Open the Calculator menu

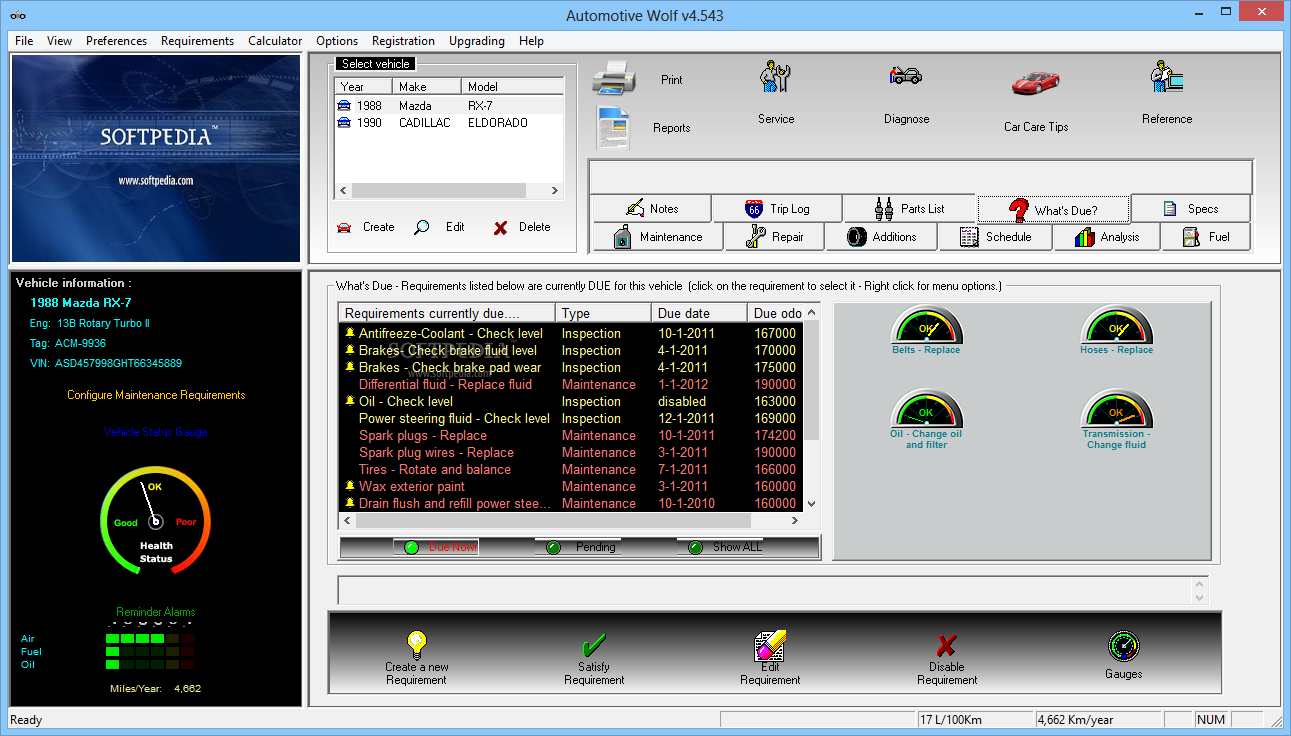275,41
